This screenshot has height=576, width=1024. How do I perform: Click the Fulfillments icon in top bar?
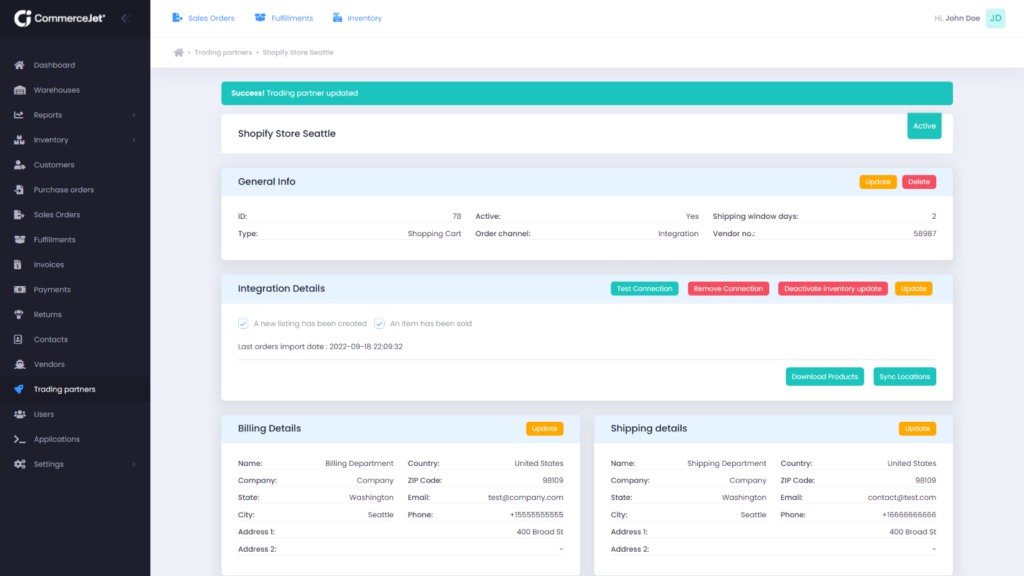pos(260,18)
